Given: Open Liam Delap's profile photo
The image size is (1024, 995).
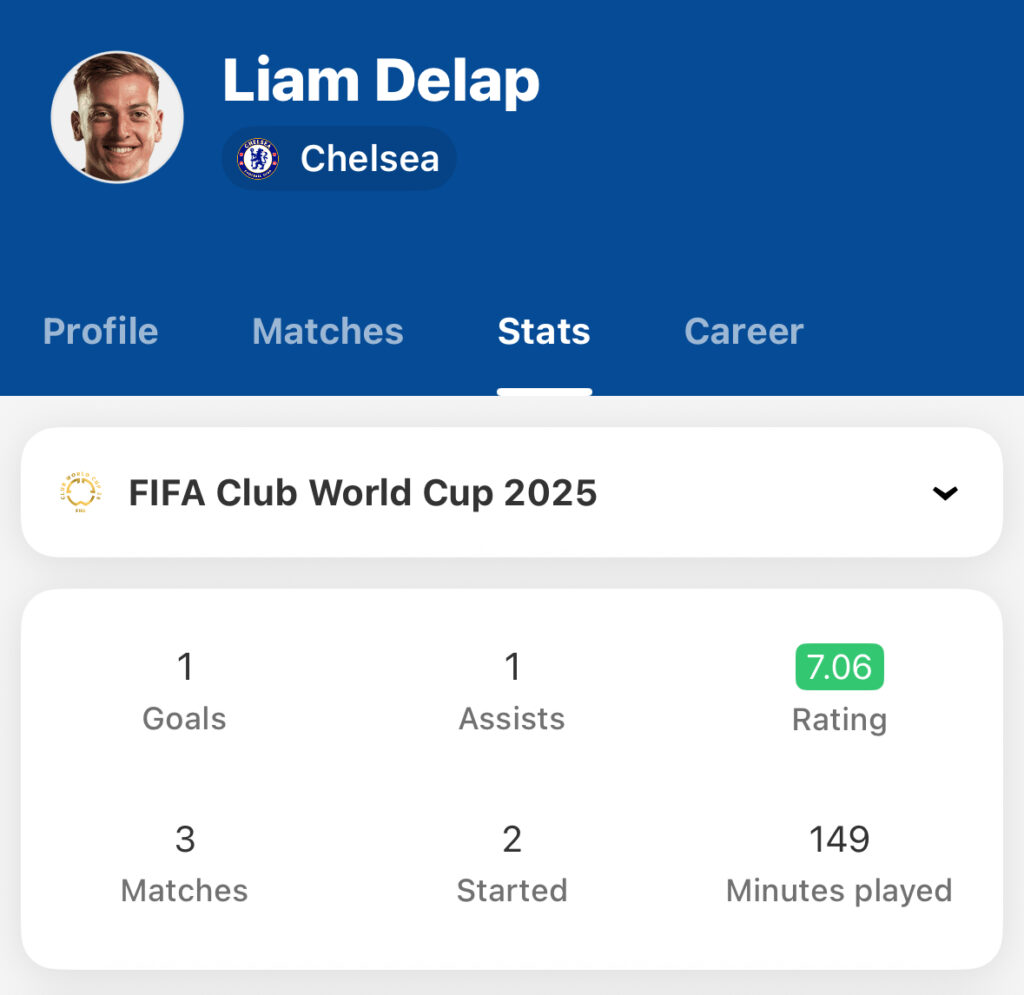Looking at the screenshot, I should 118,117.
